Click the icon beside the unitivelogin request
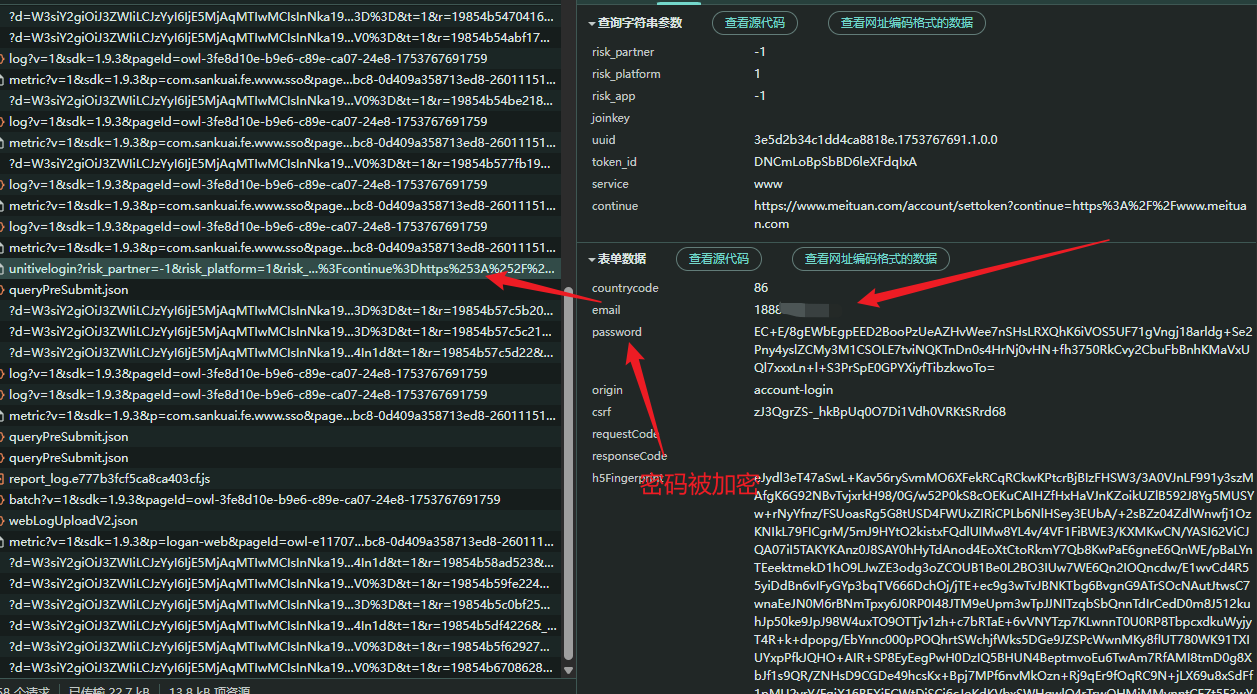1257x694 pixels. pos(4,268)
